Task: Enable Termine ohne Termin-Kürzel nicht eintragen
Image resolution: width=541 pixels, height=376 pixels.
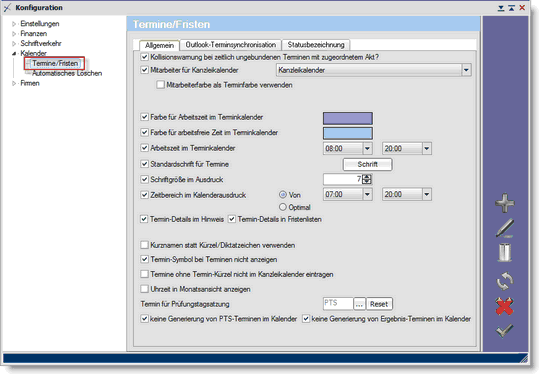Action: click(144, 274)
